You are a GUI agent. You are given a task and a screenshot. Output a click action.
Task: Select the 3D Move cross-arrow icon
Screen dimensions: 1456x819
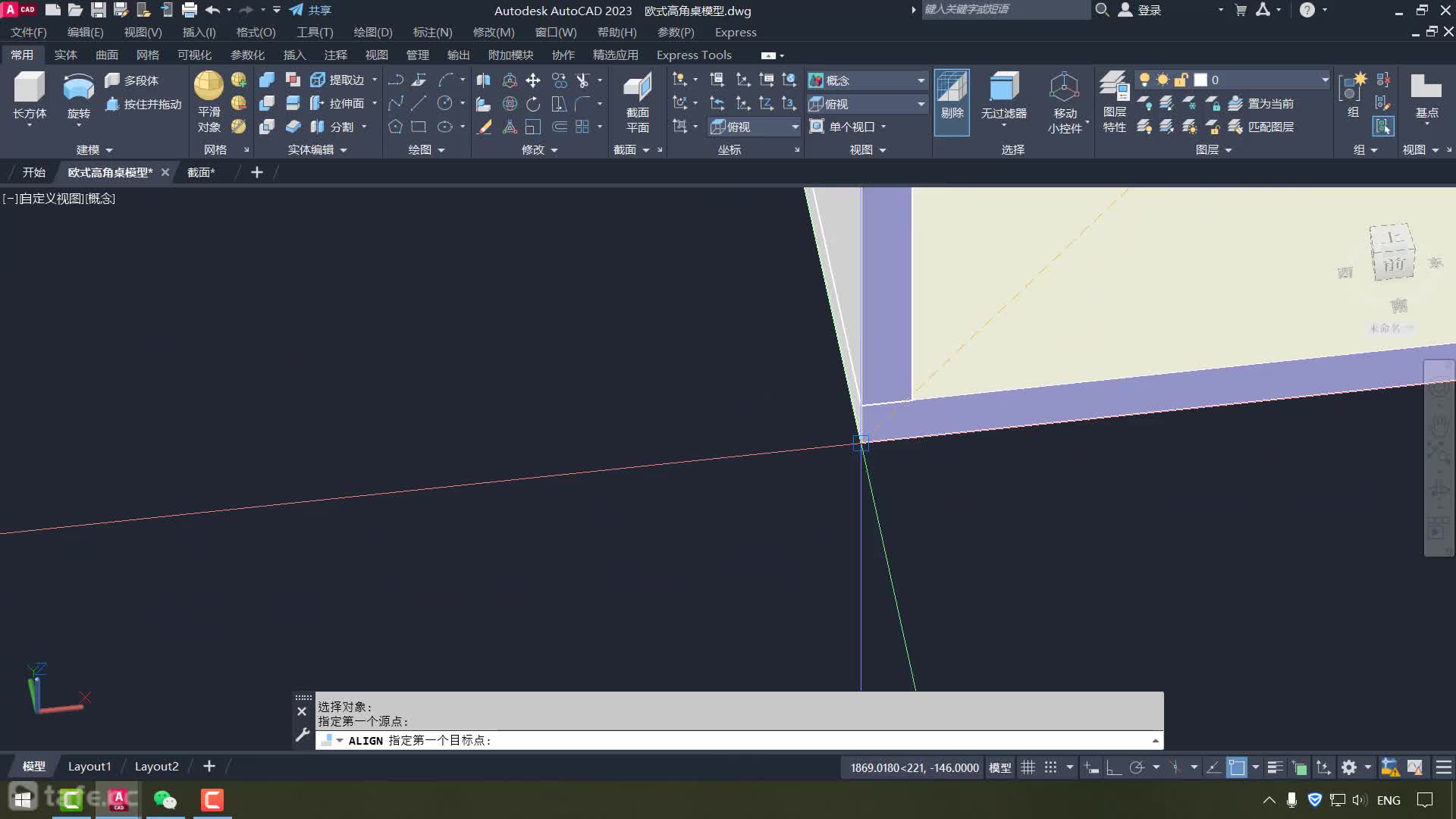pyautogui.click(x=533, y=80)
